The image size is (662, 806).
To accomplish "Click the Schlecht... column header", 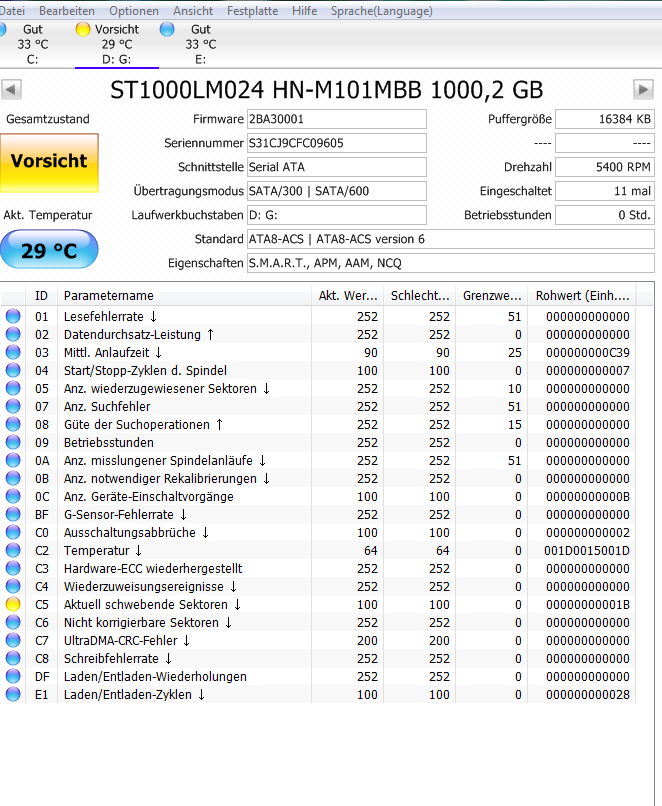I will (420, 296).
